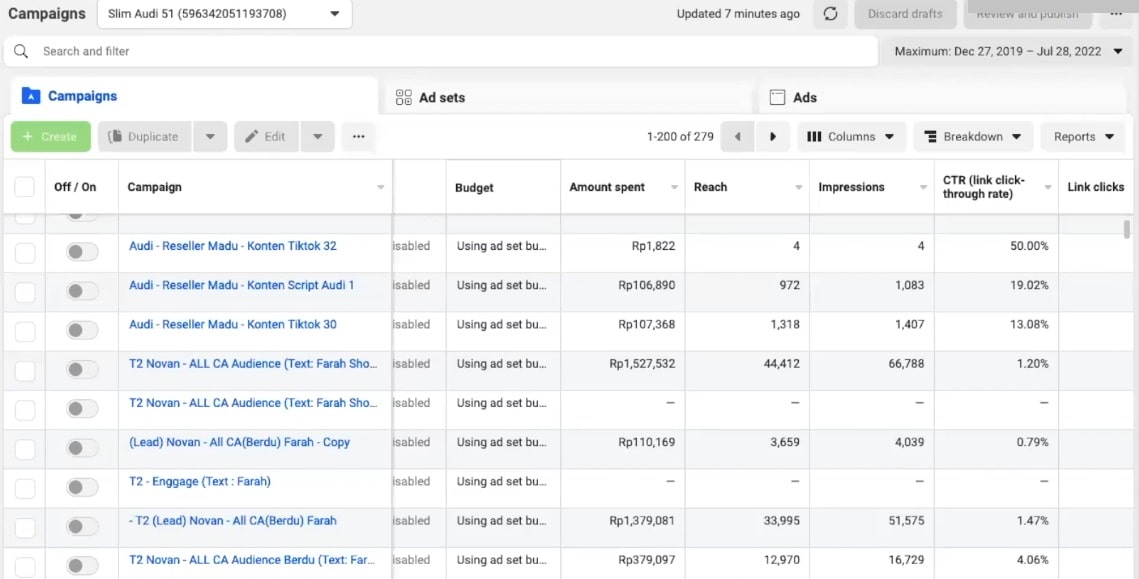Viewport: 1139px width, 579px height.
Task: Click the 33,995 reach value
Action: coord(782,521)
